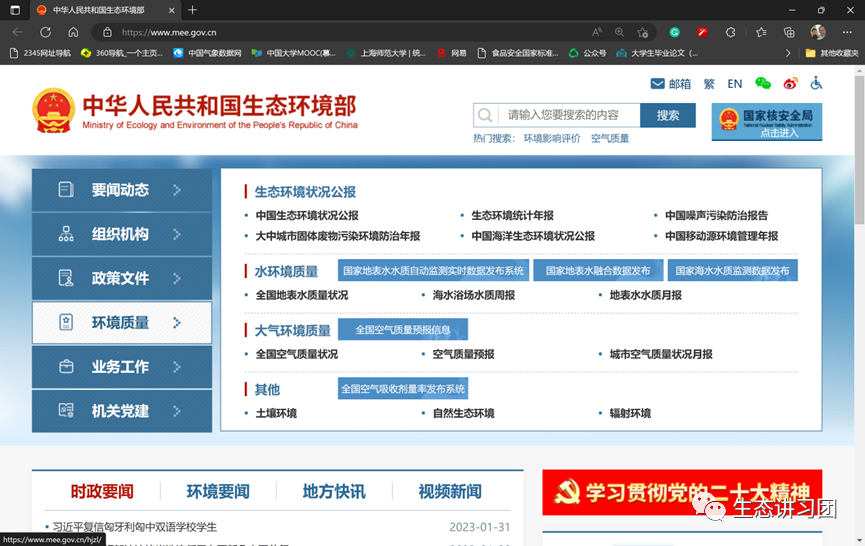
Task: Go to browser home page icon
Action: coord(73,32)
